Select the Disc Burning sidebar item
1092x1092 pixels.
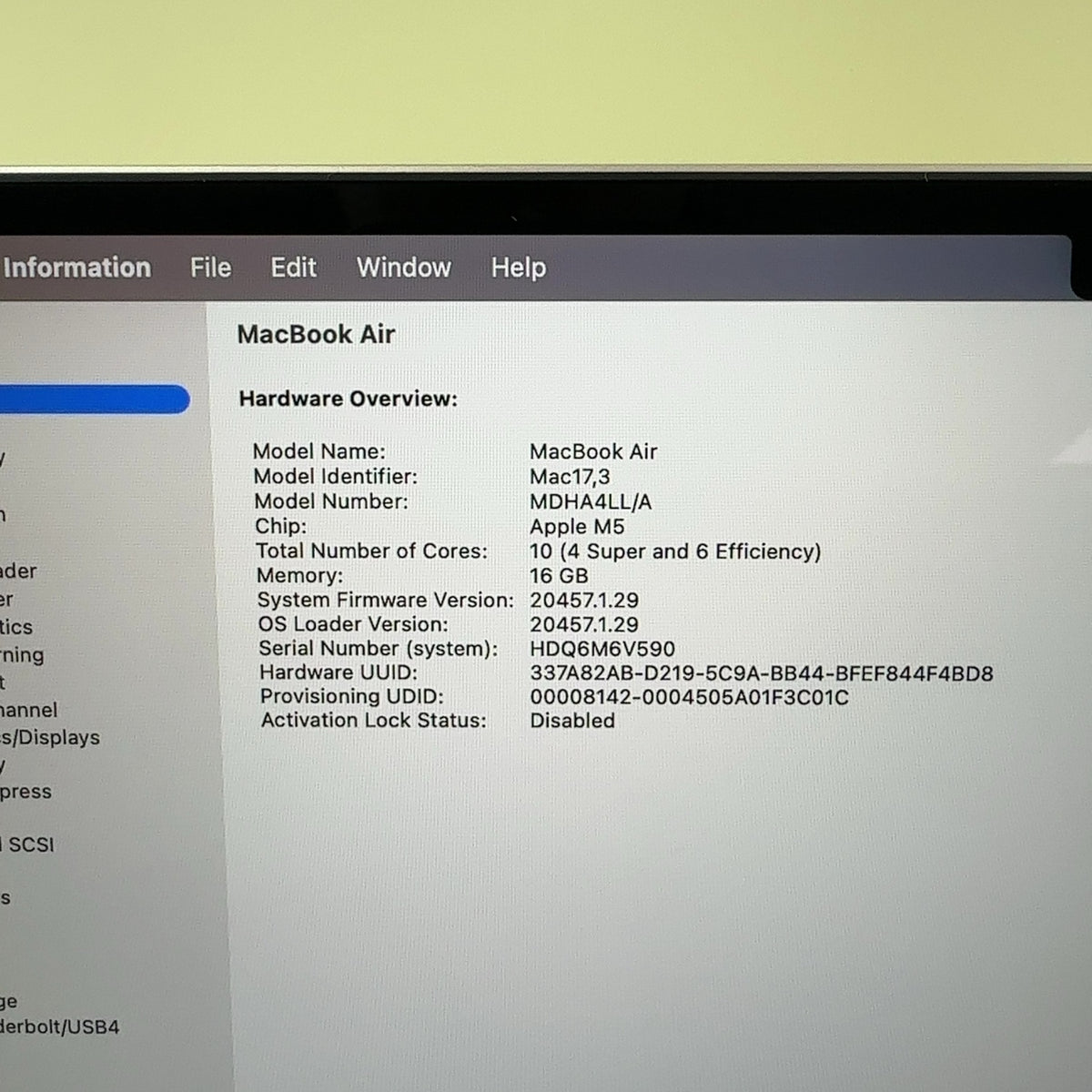coord(22,654)
